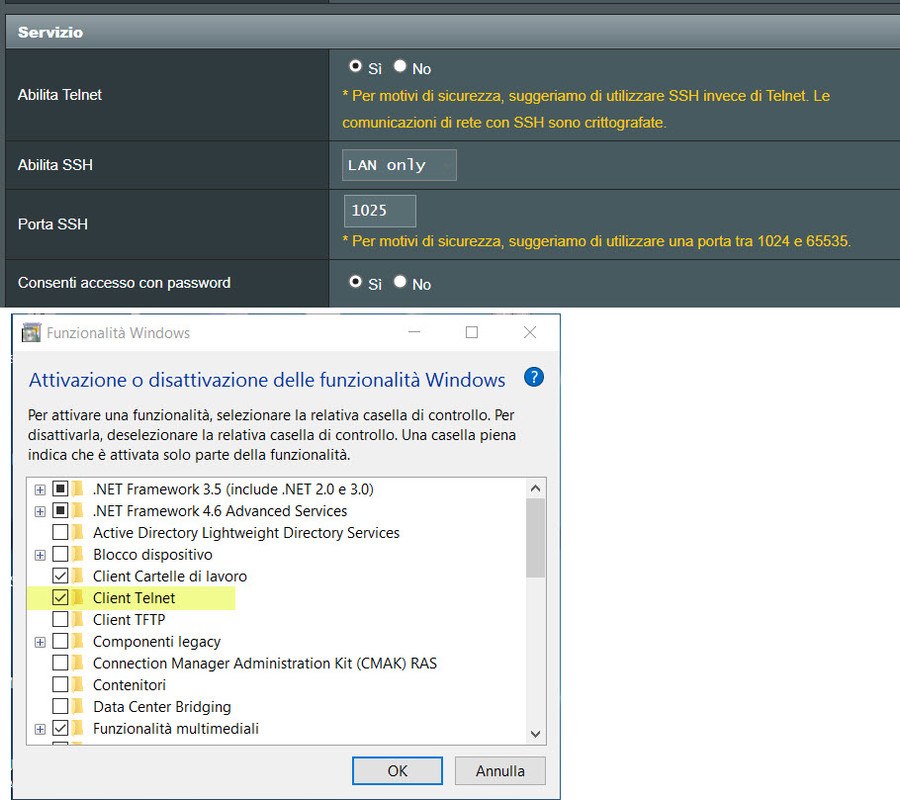Select Data Center Bridging label text
Viewport: 900px width, 800px height.
162,707
